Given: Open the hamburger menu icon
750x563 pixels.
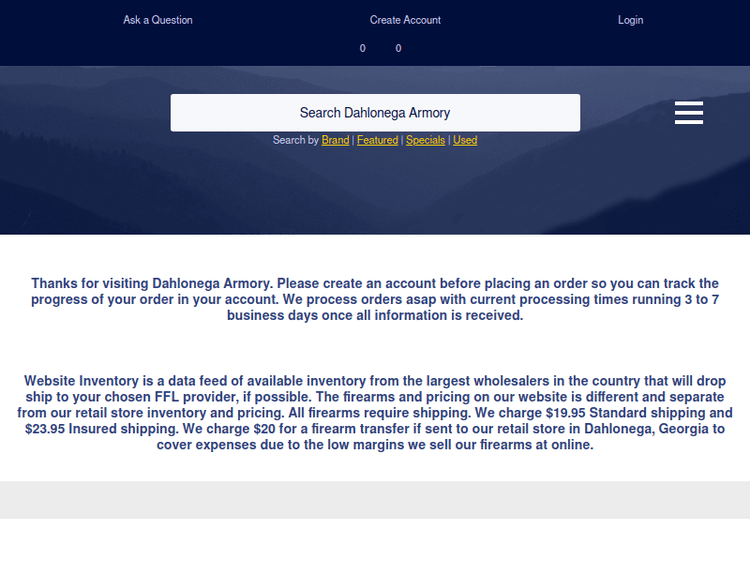Looking at the screenshot, I should pos(689,112).
